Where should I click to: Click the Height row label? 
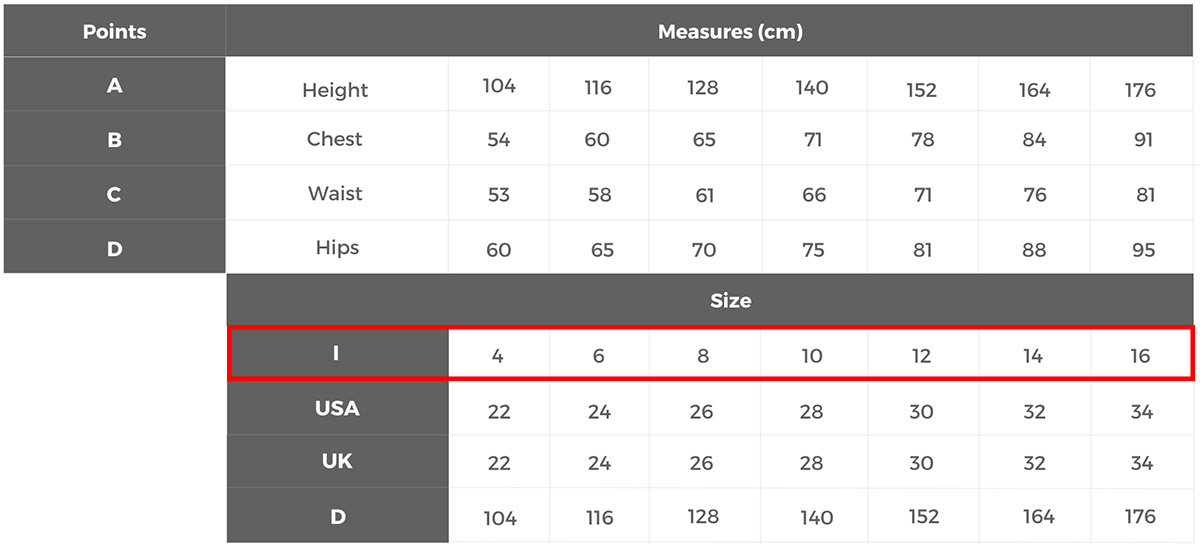pyautogui.click(x=335, y=90)
